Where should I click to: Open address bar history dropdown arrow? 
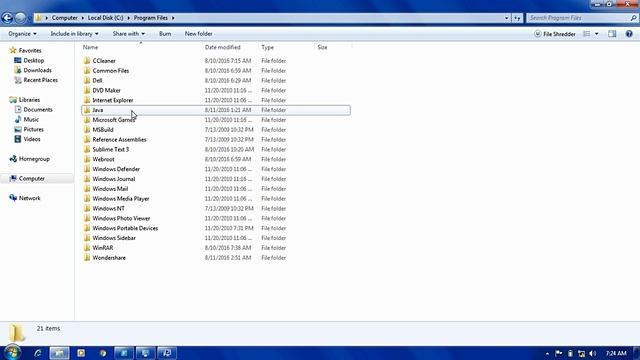(x=507, y=18)
